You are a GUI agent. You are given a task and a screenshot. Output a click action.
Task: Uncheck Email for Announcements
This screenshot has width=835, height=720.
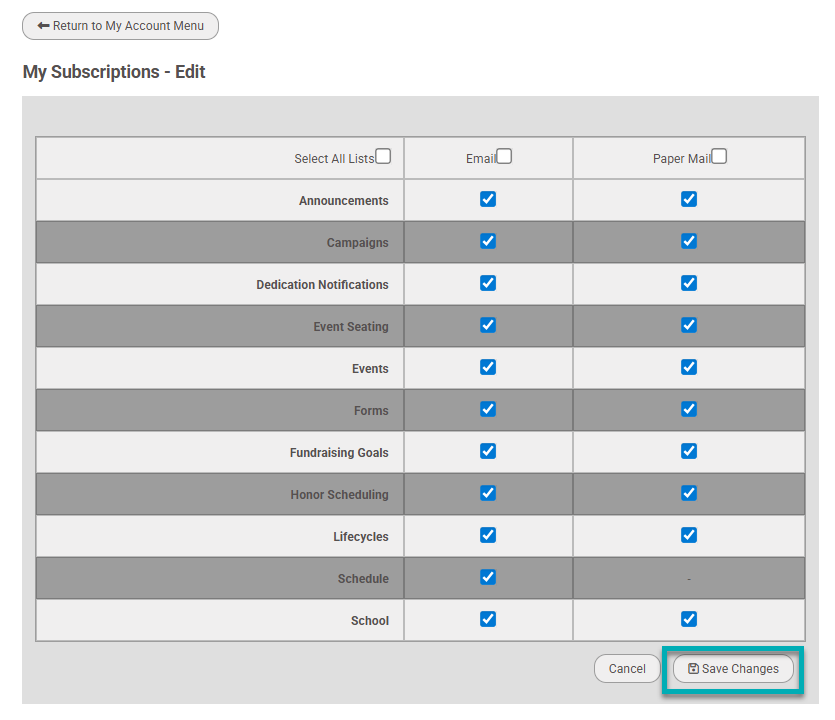(488, 199)
